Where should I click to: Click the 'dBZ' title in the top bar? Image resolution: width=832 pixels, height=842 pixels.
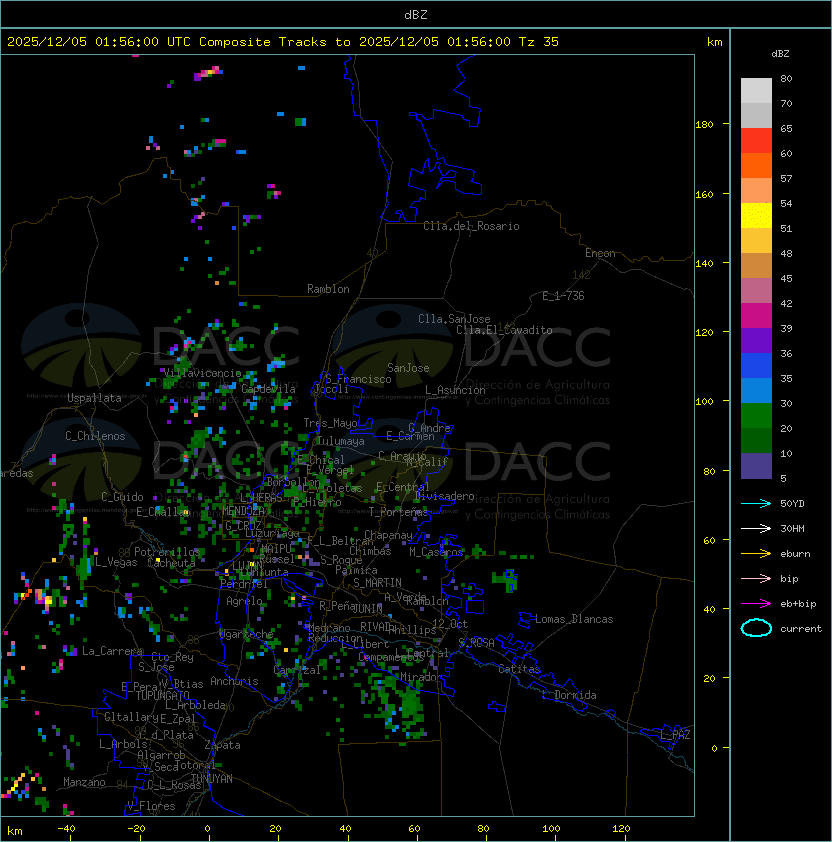coord(416,15)
